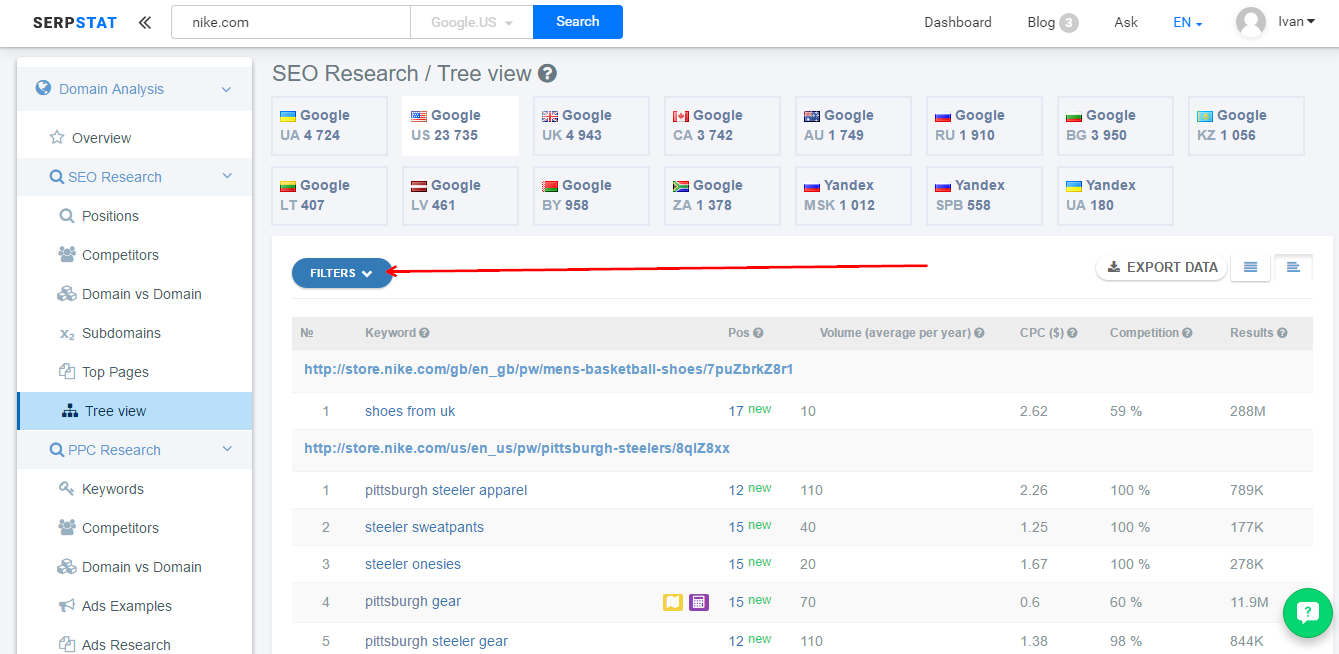Viewport: 1339px width, 654px height.
Task: Select Google RU 1 910 database
Action: coord(984,126)
